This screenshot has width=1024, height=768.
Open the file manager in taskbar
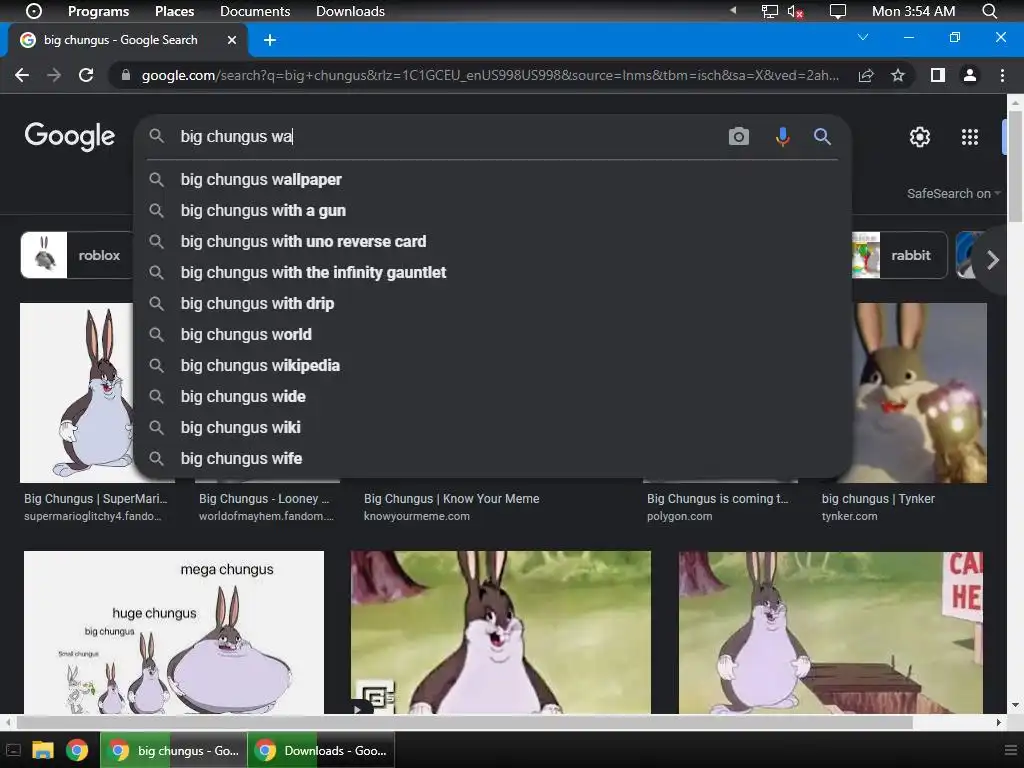pos(43,750)
